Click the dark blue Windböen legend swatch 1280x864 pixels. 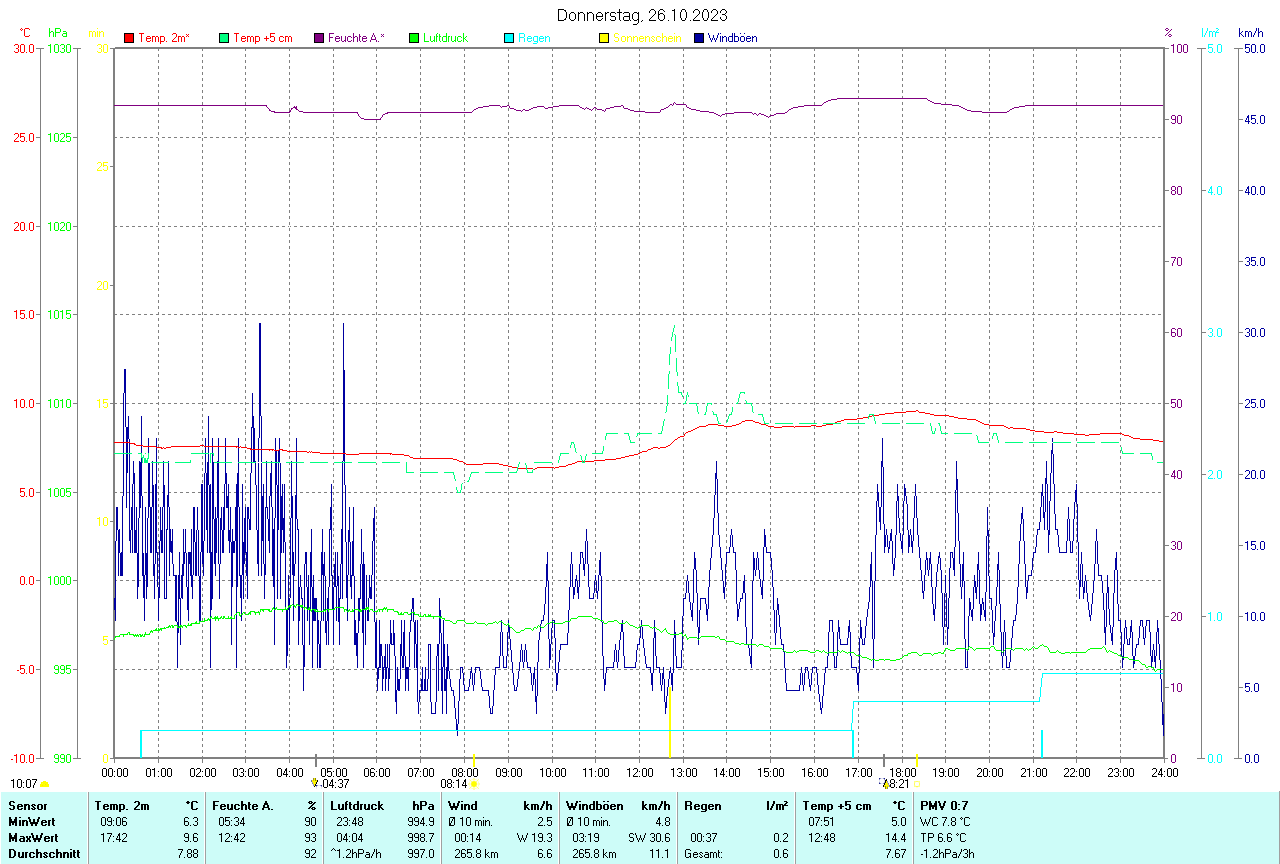tap(699, 38)
